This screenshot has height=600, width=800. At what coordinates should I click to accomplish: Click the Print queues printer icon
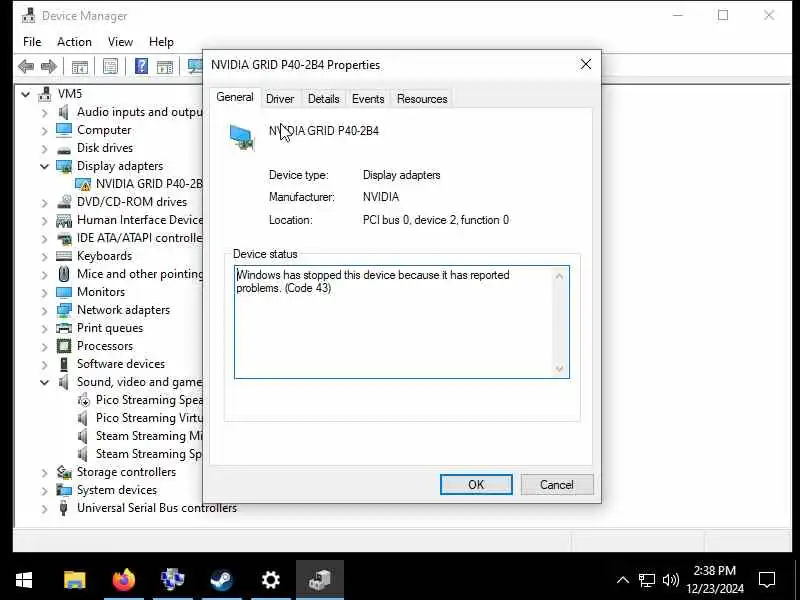click(64, 328)
